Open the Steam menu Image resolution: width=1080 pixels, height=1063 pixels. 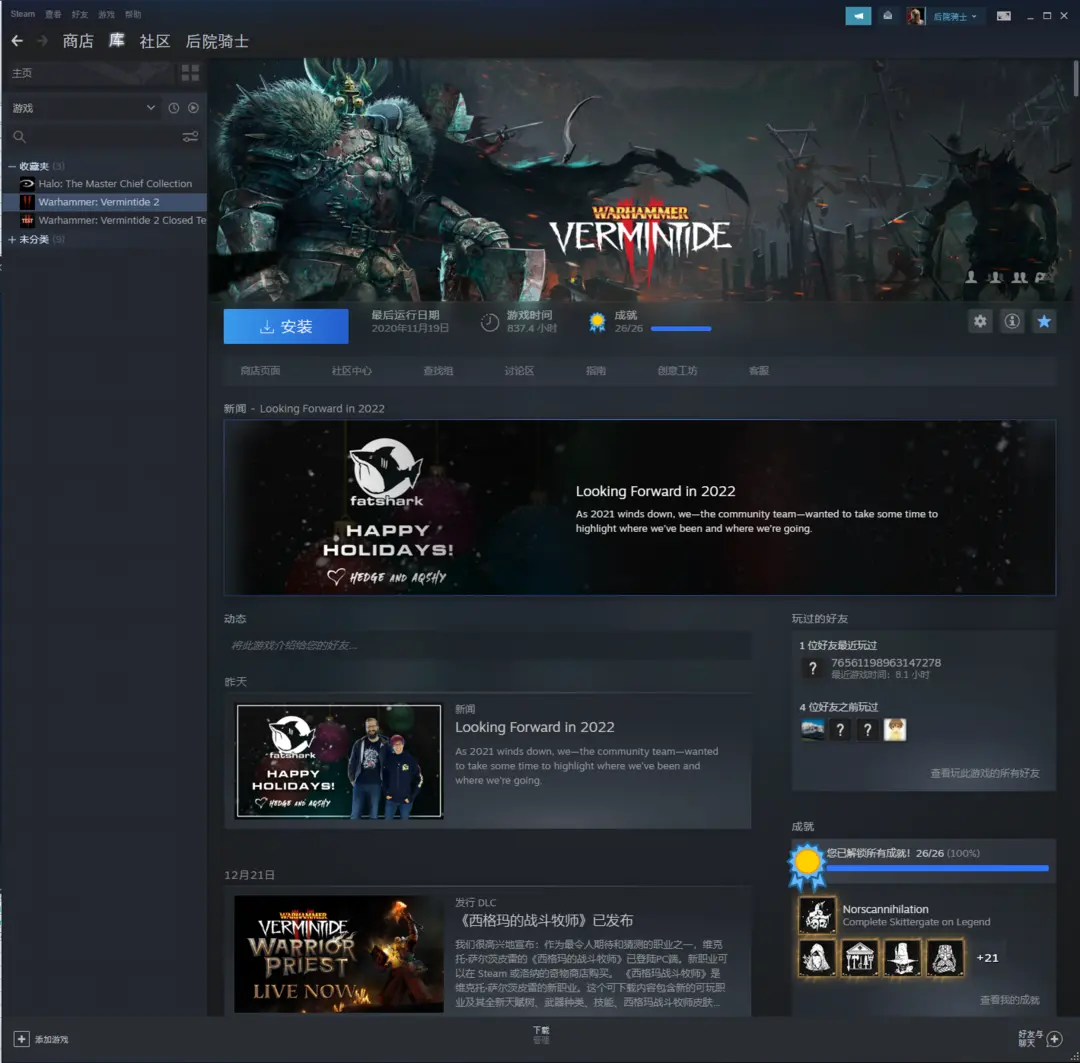click(x=23, y=14)
